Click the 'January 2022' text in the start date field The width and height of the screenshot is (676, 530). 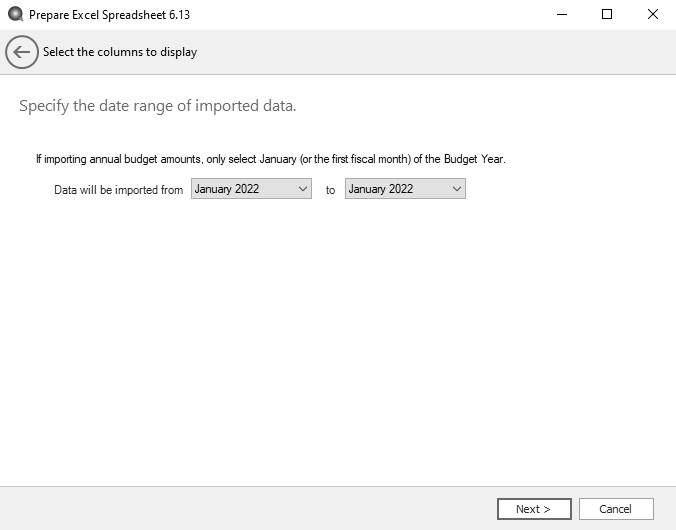[x=227, y=189]
